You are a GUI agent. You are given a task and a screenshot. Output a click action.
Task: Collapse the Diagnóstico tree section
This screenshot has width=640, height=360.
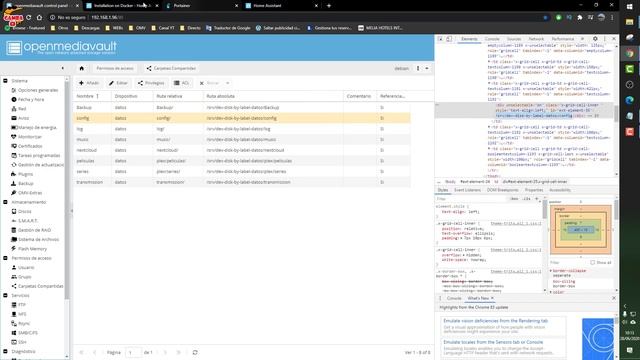(5, 351)
